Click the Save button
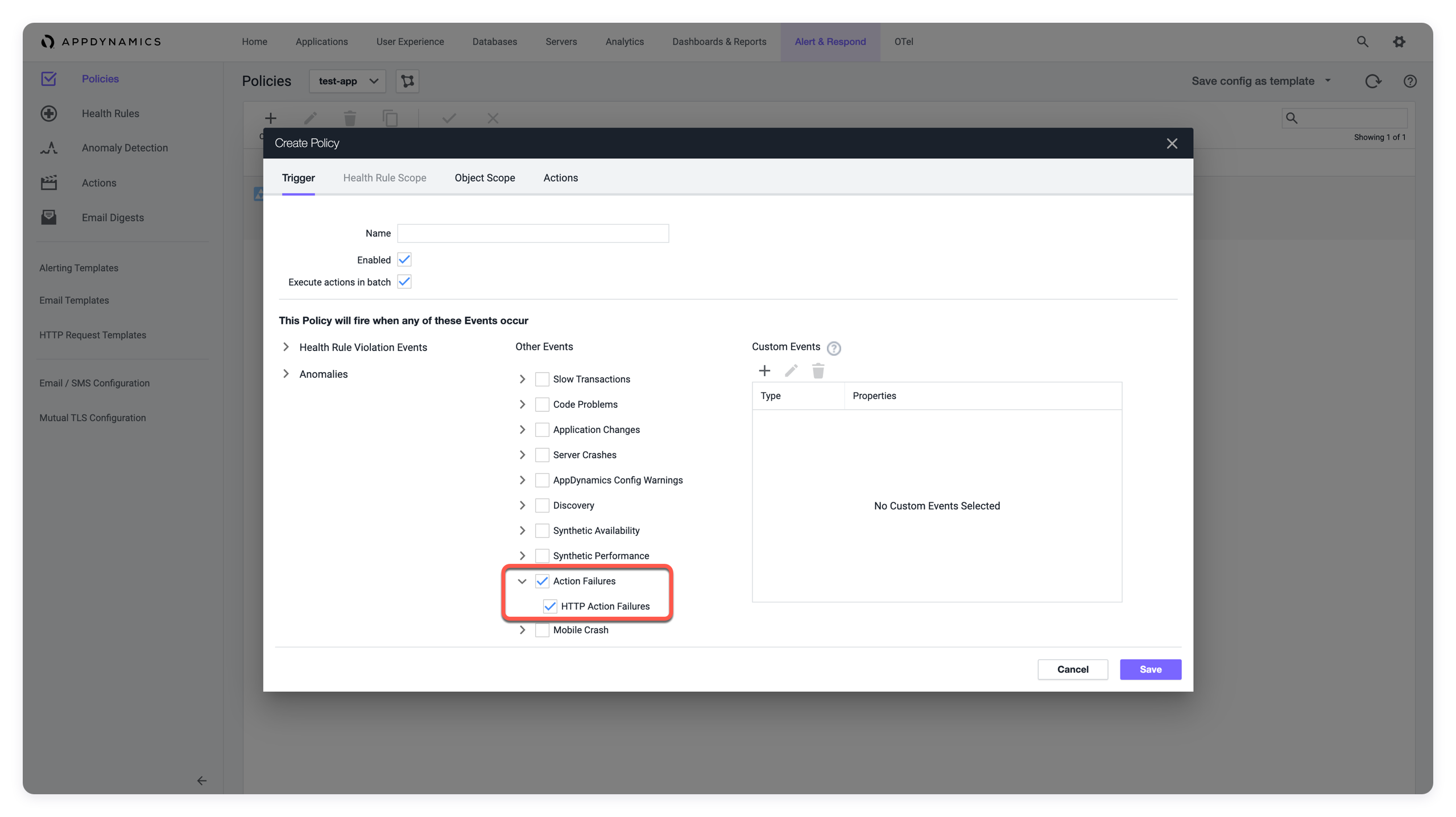 tap(1151, 669)
